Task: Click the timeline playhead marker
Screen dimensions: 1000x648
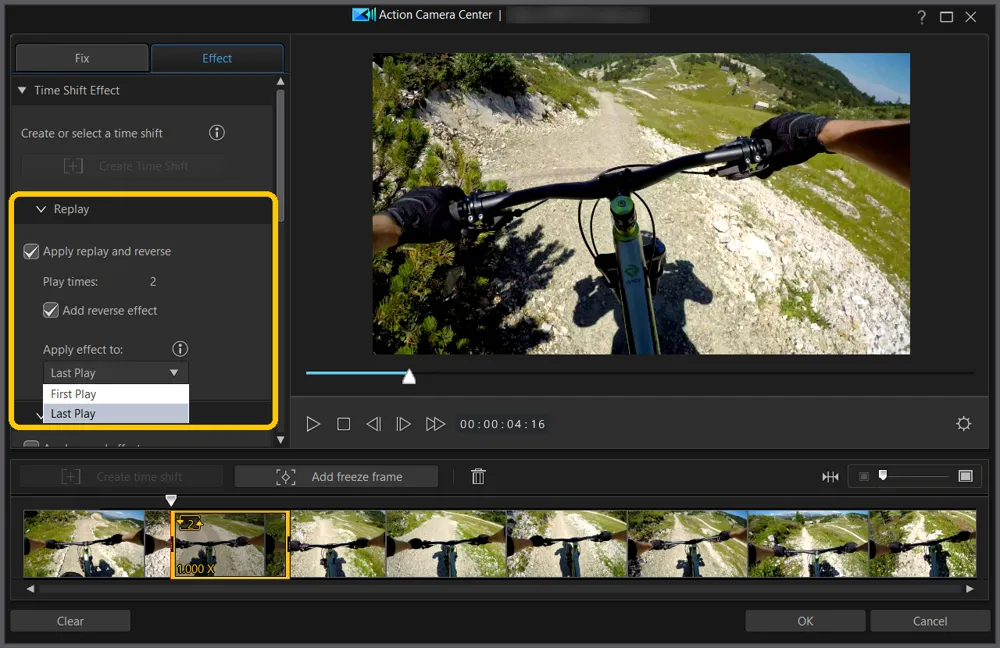Action: (x=171, y=500)
